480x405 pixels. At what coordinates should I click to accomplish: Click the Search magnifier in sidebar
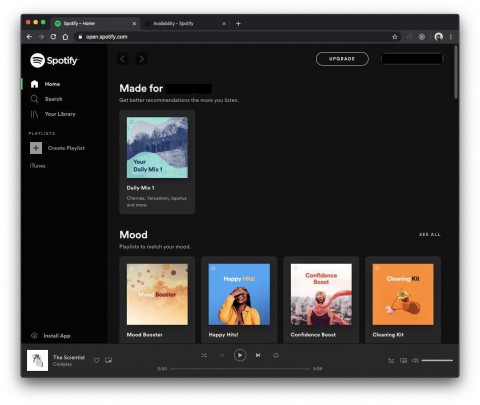(34, 99)
